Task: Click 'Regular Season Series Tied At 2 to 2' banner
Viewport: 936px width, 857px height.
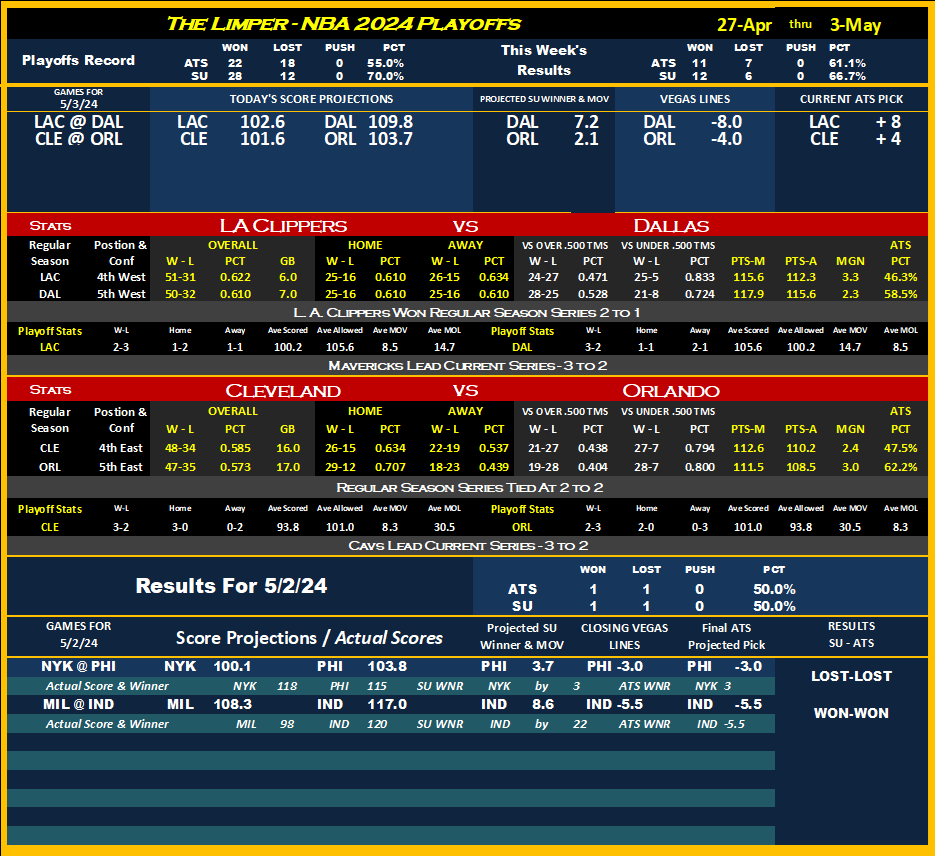Action: pos(469,488)
